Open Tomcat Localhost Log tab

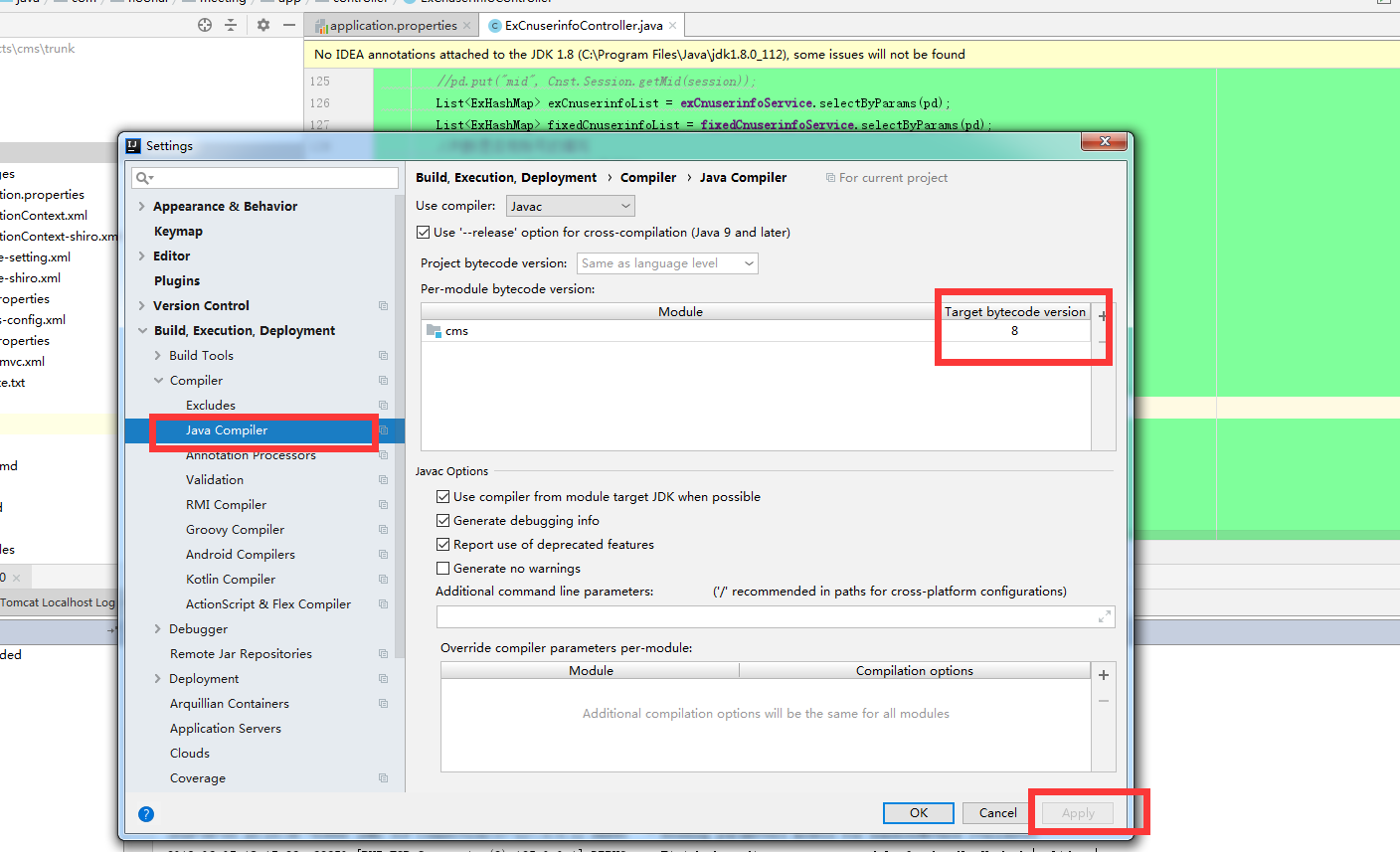58,602
